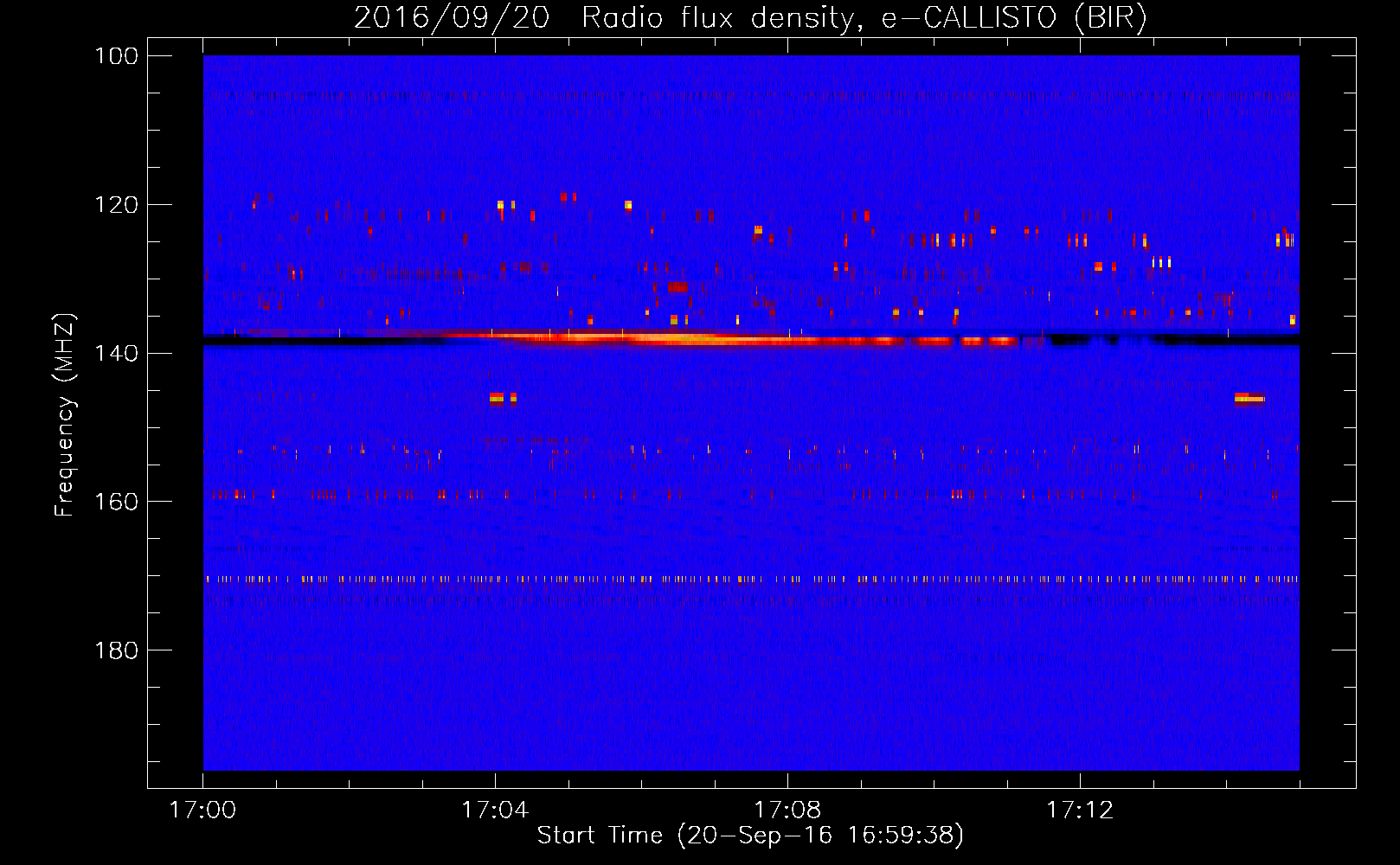Click the 'Frequency (MHZ)' axis label
1400x865 pixels.
[x=65, y=415]
